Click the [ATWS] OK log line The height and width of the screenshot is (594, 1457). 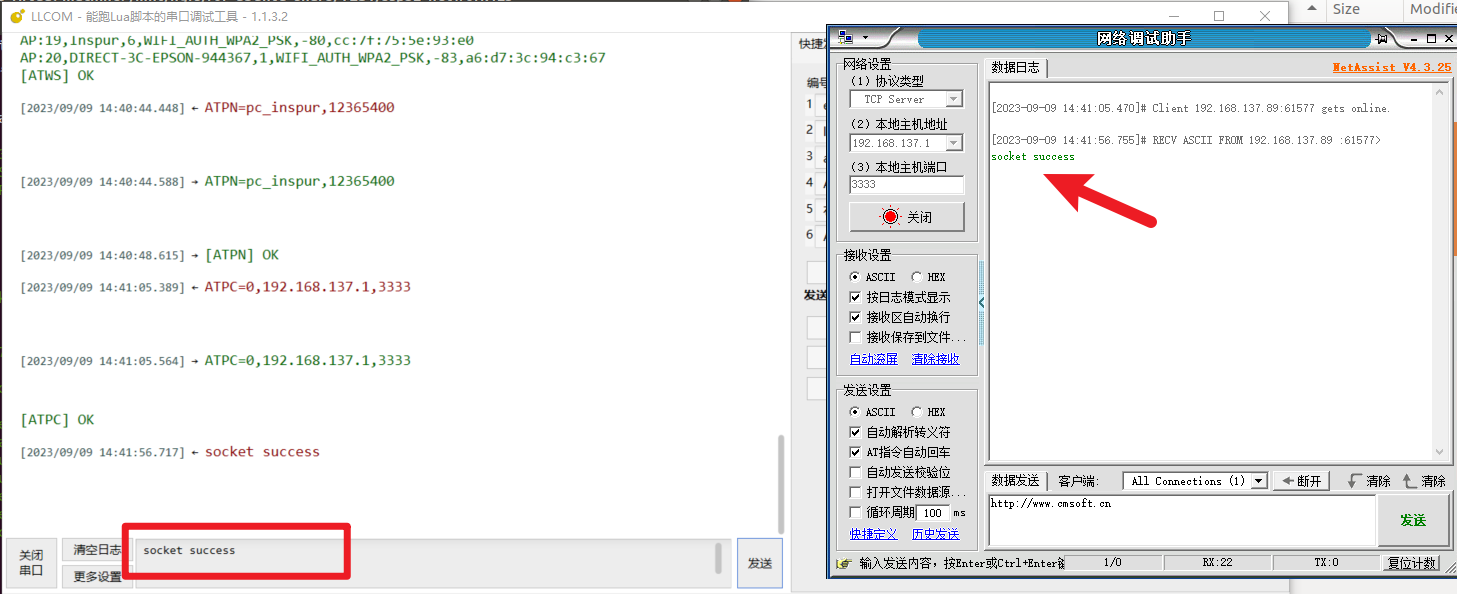tap(57, 76)
